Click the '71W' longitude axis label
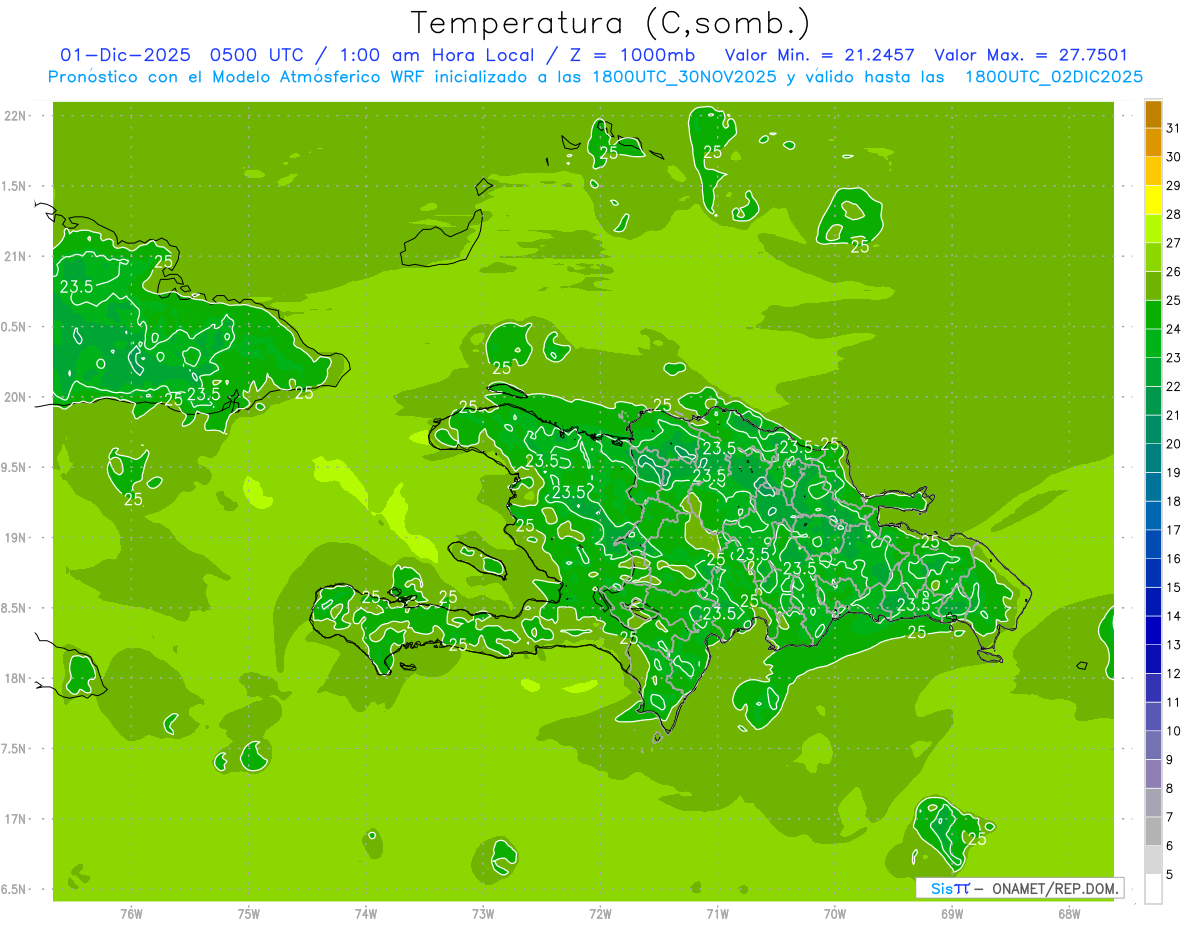Image resolution: width=1200 pixels, height=927 pixels. coord(717,913)
